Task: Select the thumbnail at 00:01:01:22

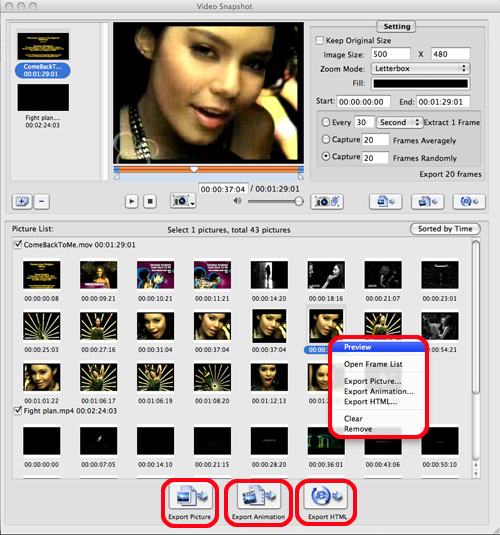Action: (42, 377)
